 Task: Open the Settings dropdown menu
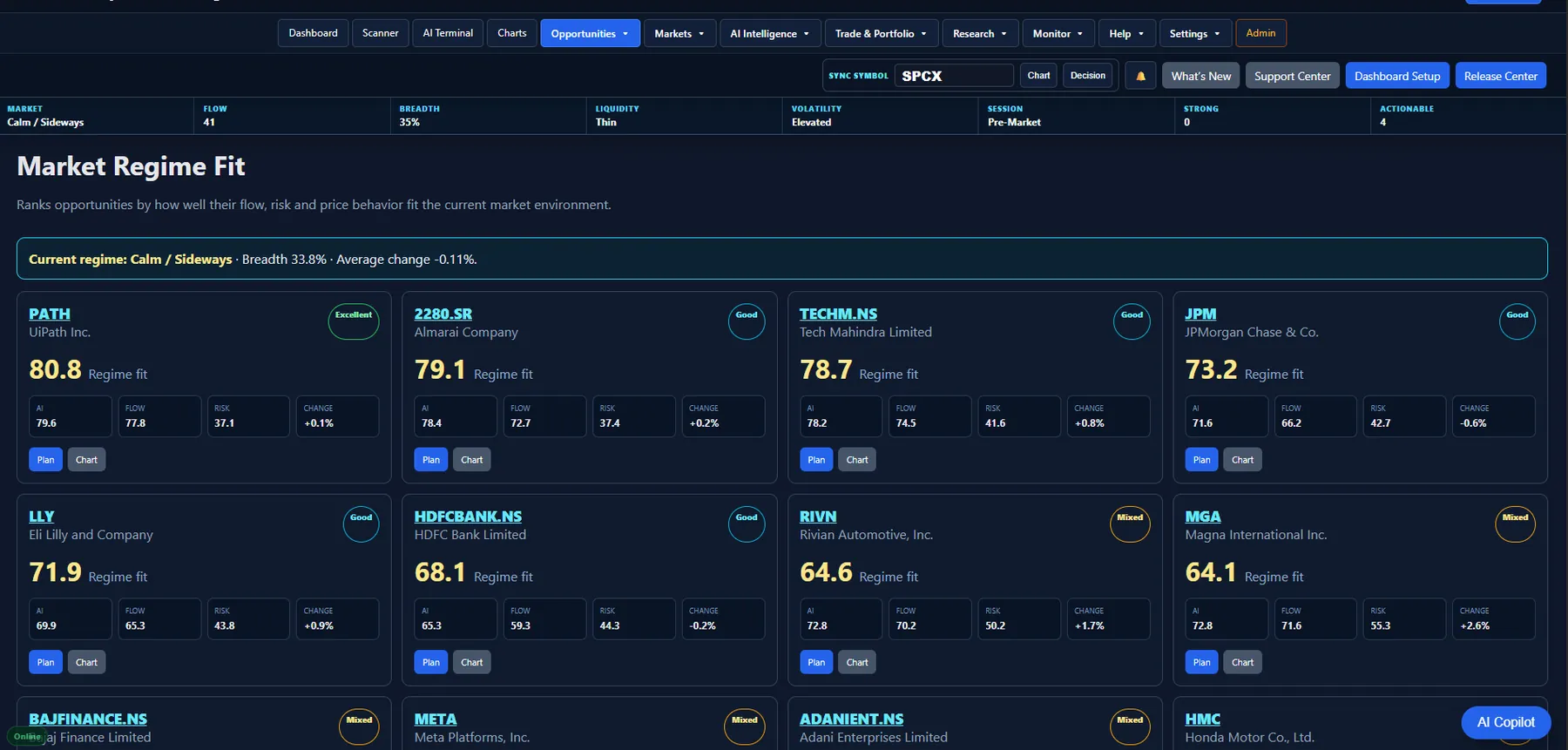pyautogui.click(x=1195, y=33)
